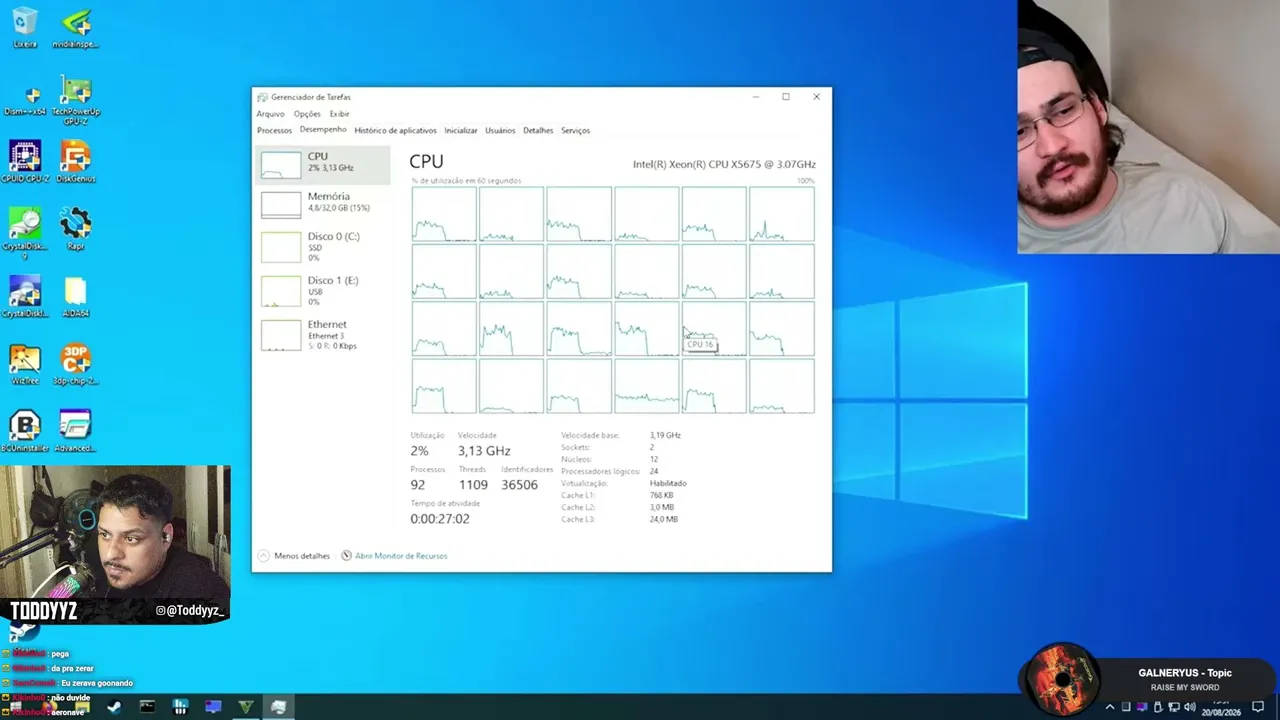Screen dimensions: 1280x720
Task: Click the USB safely remove tray icon
Action: click(x=1159, y=707)
